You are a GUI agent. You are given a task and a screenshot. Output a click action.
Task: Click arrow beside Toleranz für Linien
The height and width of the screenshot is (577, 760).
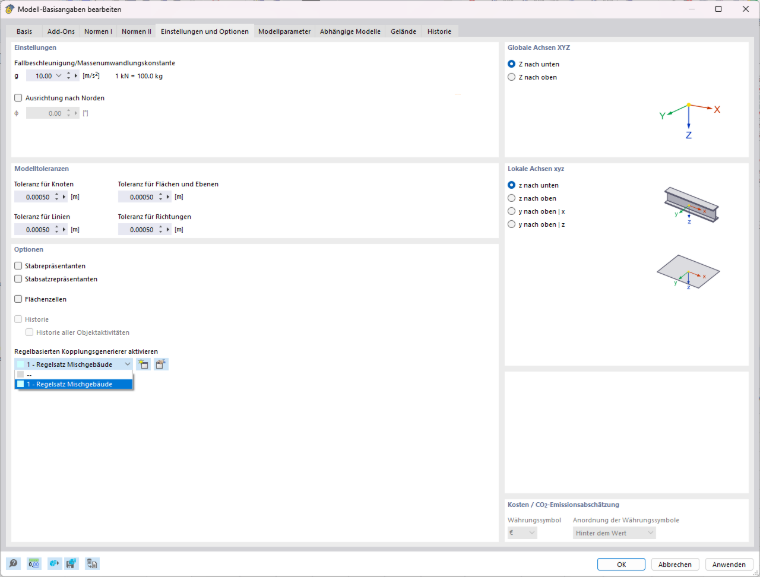[64, 229]
